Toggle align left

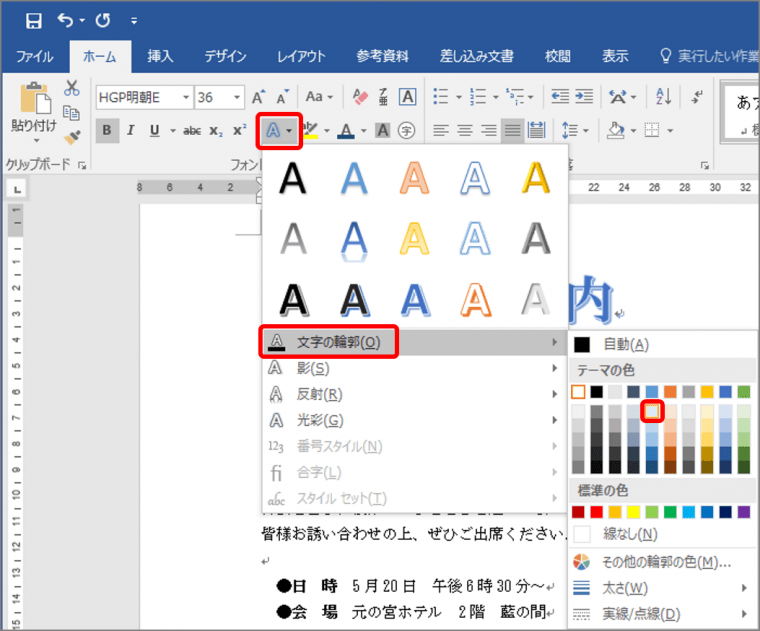coord(441,130)
